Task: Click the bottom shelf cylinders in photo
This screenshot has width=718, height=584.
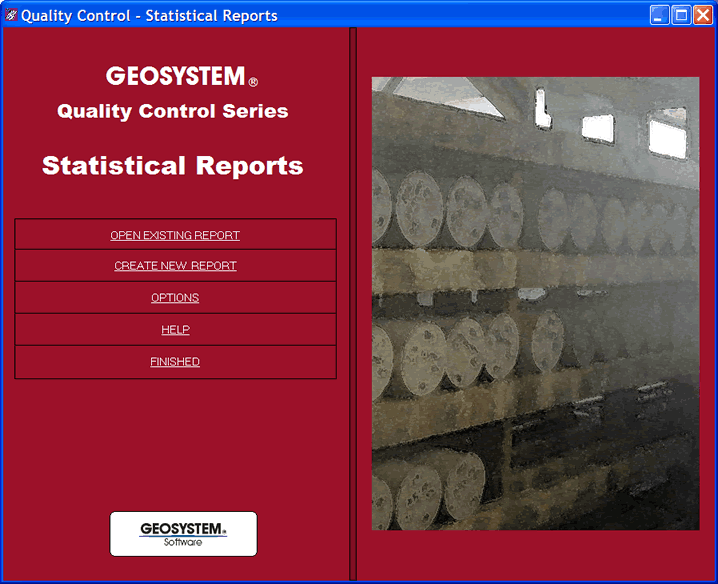Action: [430, 490]
